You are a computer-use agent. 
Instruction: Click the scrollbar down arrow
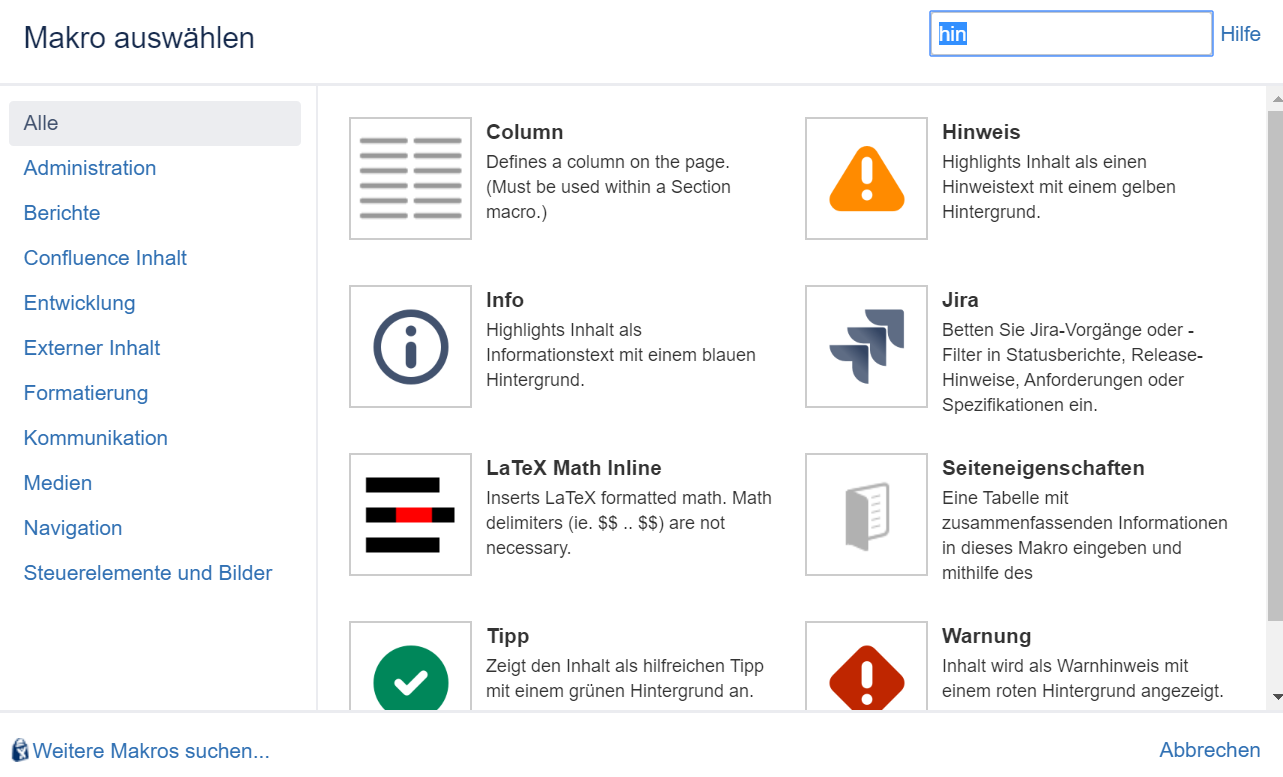click(1275, 696)
